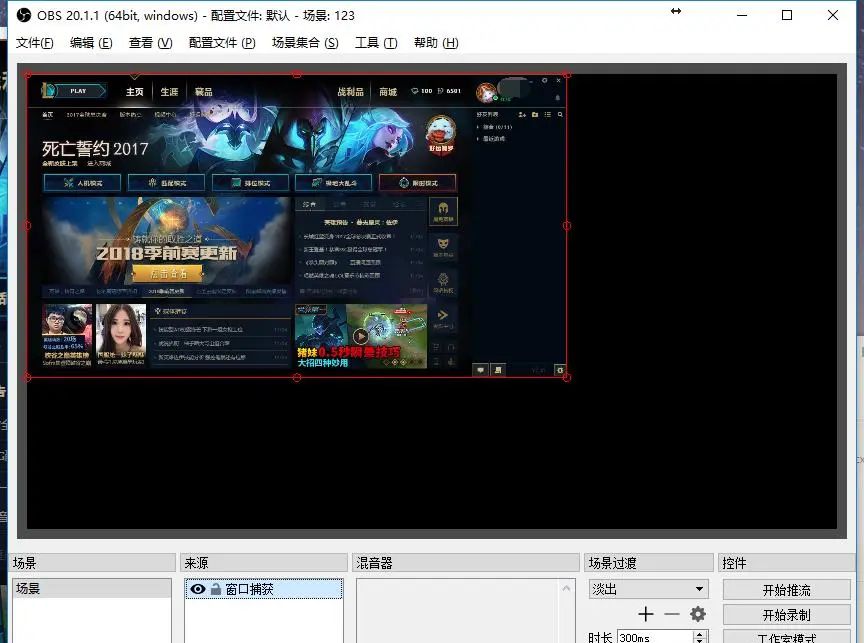Screen dimensions: 864x643
Task: Click the summoner avatar in client header
Action: pos(486,93)
